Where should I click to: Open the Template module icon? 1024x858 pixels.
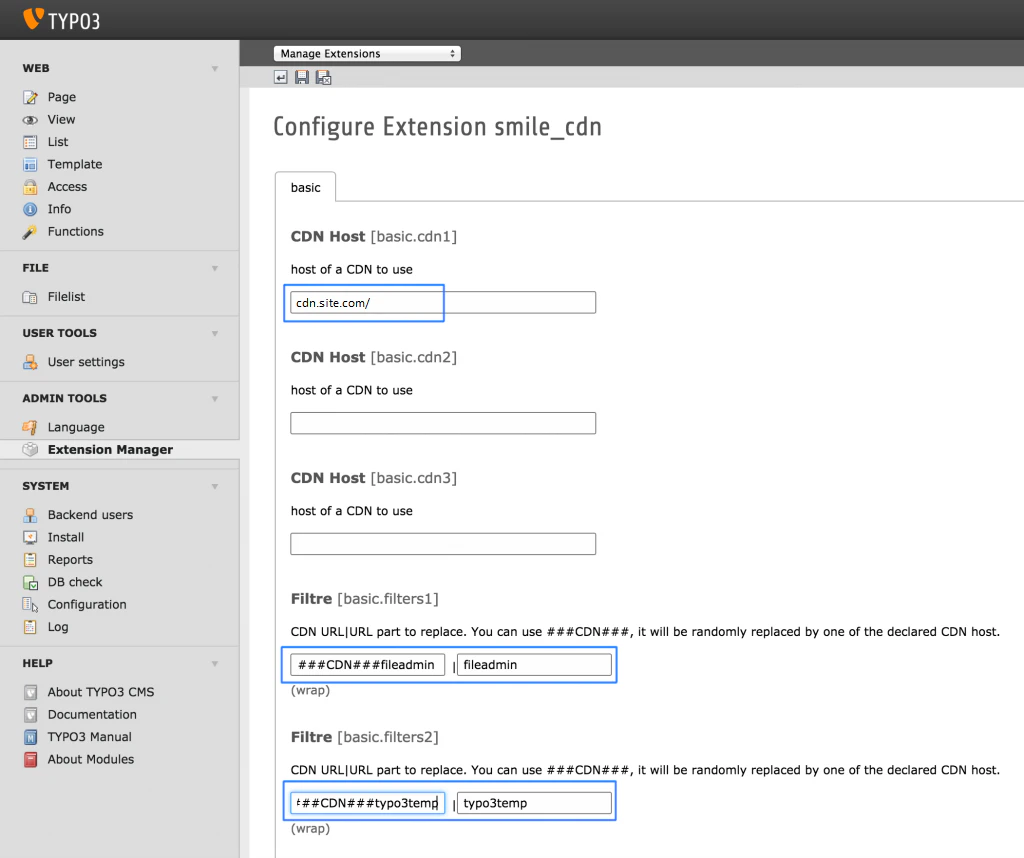30,165
